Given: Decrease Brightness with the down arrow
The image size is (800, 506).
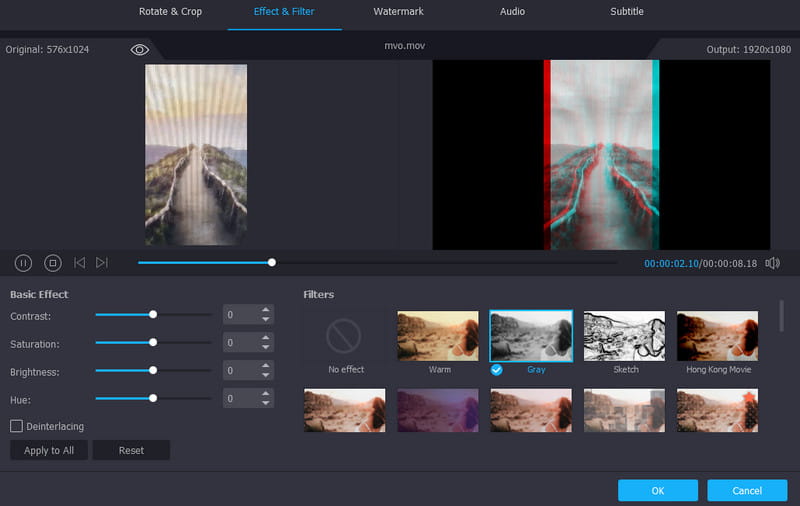Looking at the screenshot, I should click(265, 375).
